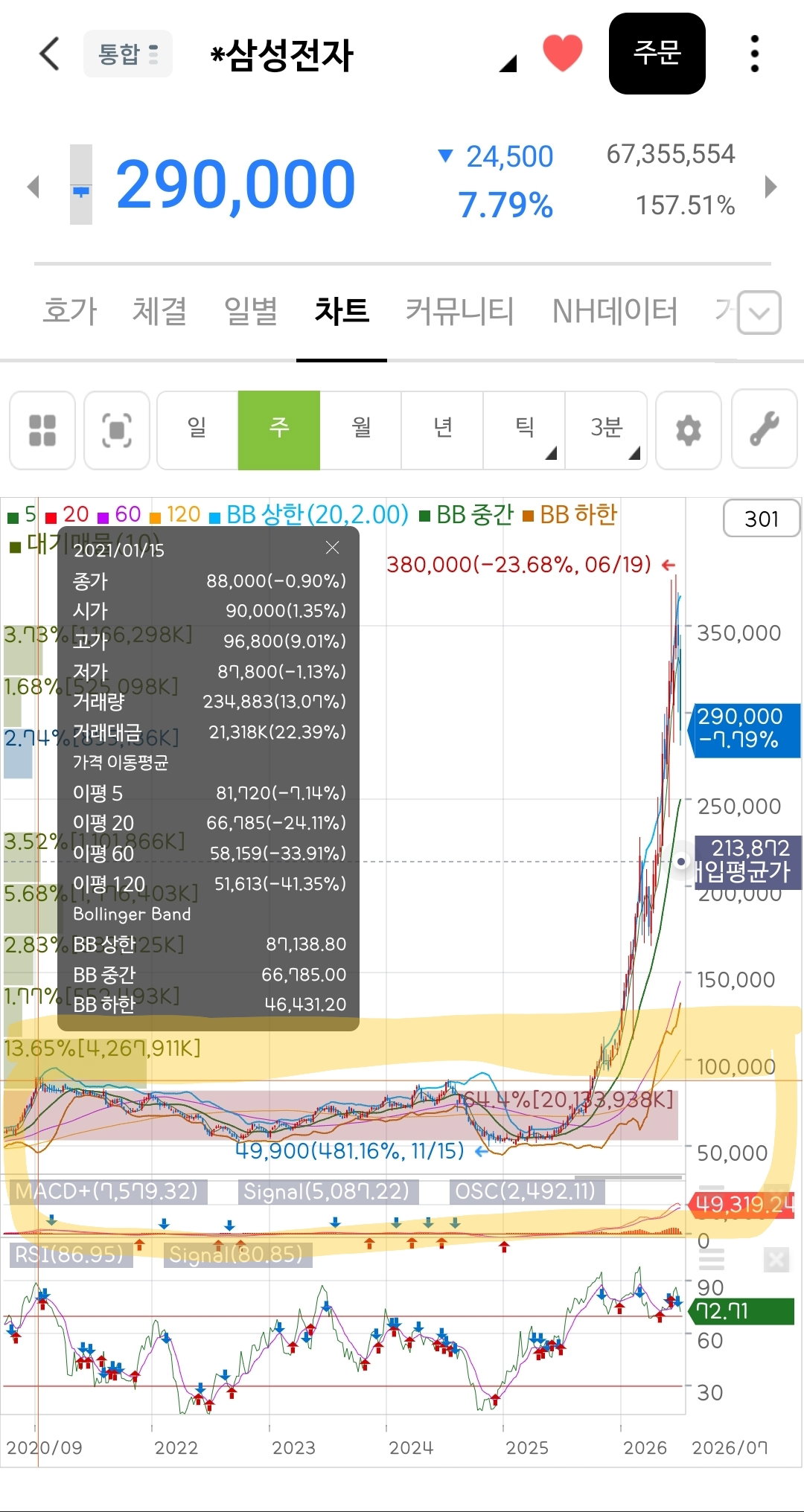Open the four-square grid layout icon
The height and width of the screenshot is (1512, 804).
[42, 430]
